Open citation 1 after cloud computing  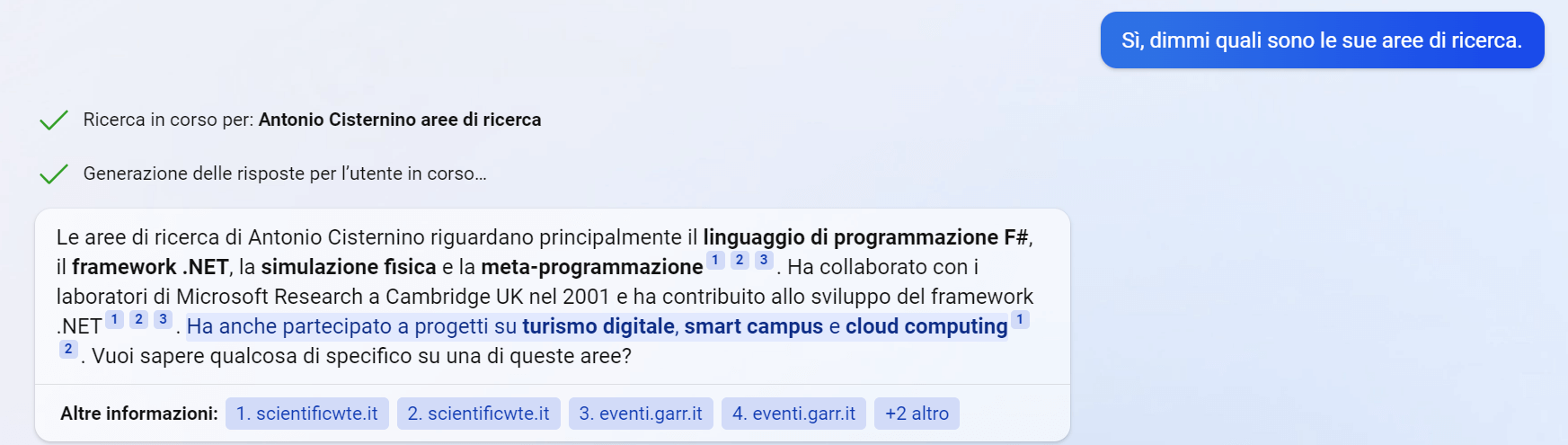(x=1020, y=319)
